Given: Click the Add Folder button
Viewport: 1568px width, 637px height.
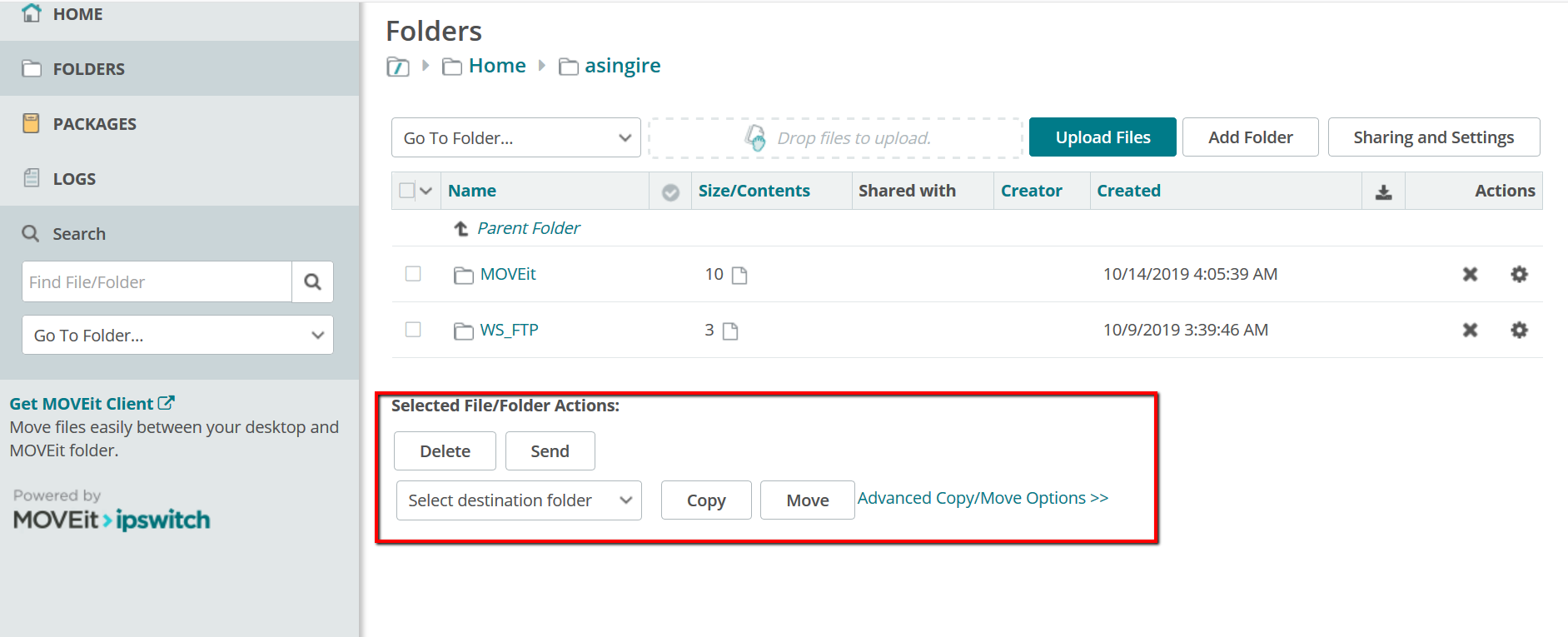Looking at the screenshot, I should pos(1251,137).
